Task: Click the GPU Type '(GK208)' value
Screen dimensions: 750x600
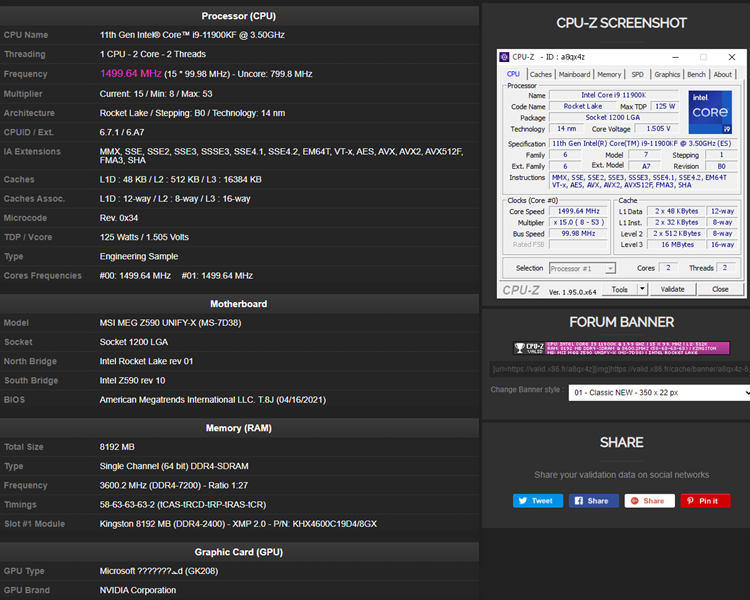Action: pyautogui.click(x=159, y=571)
